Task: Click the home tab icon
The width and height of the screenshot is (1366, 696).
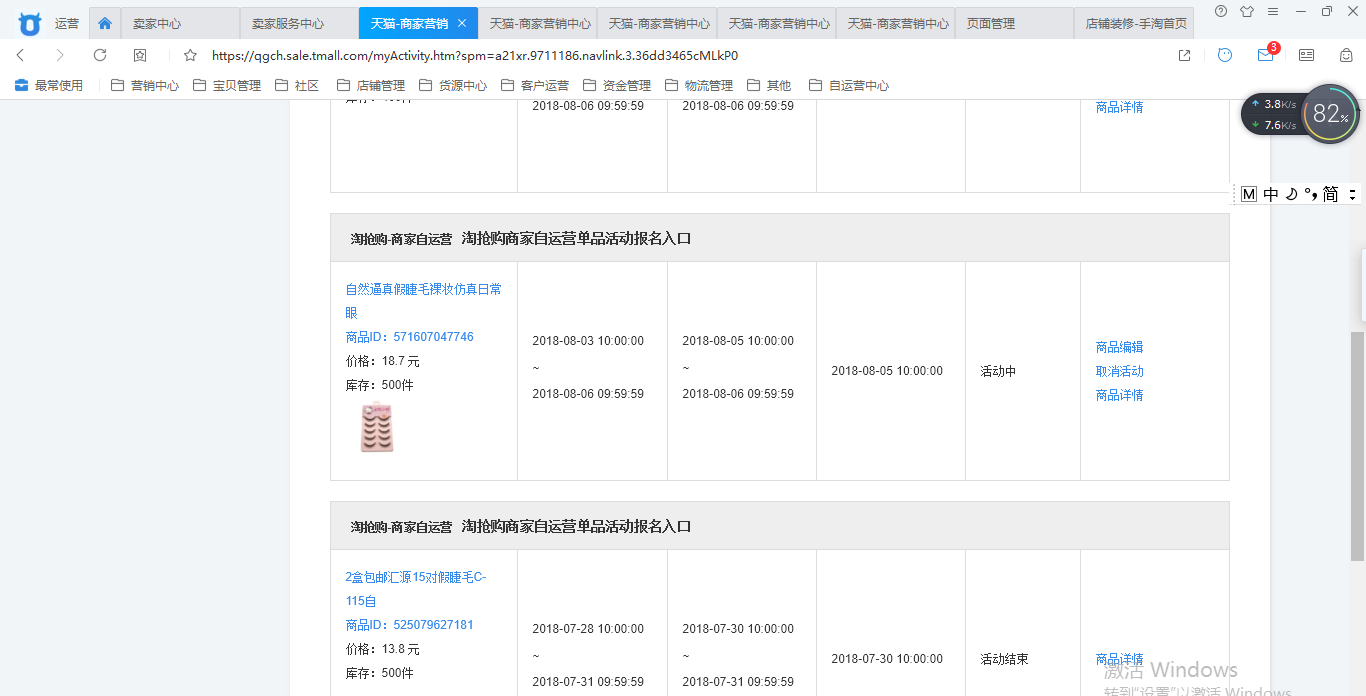Action: pos(105,23)
